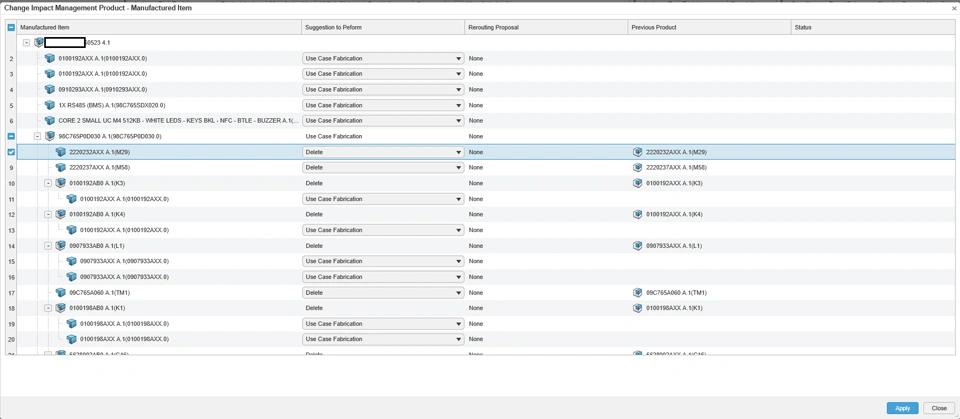Click the CORE 2 SMALL UC M4 part icon

click(x=50, y=121)
